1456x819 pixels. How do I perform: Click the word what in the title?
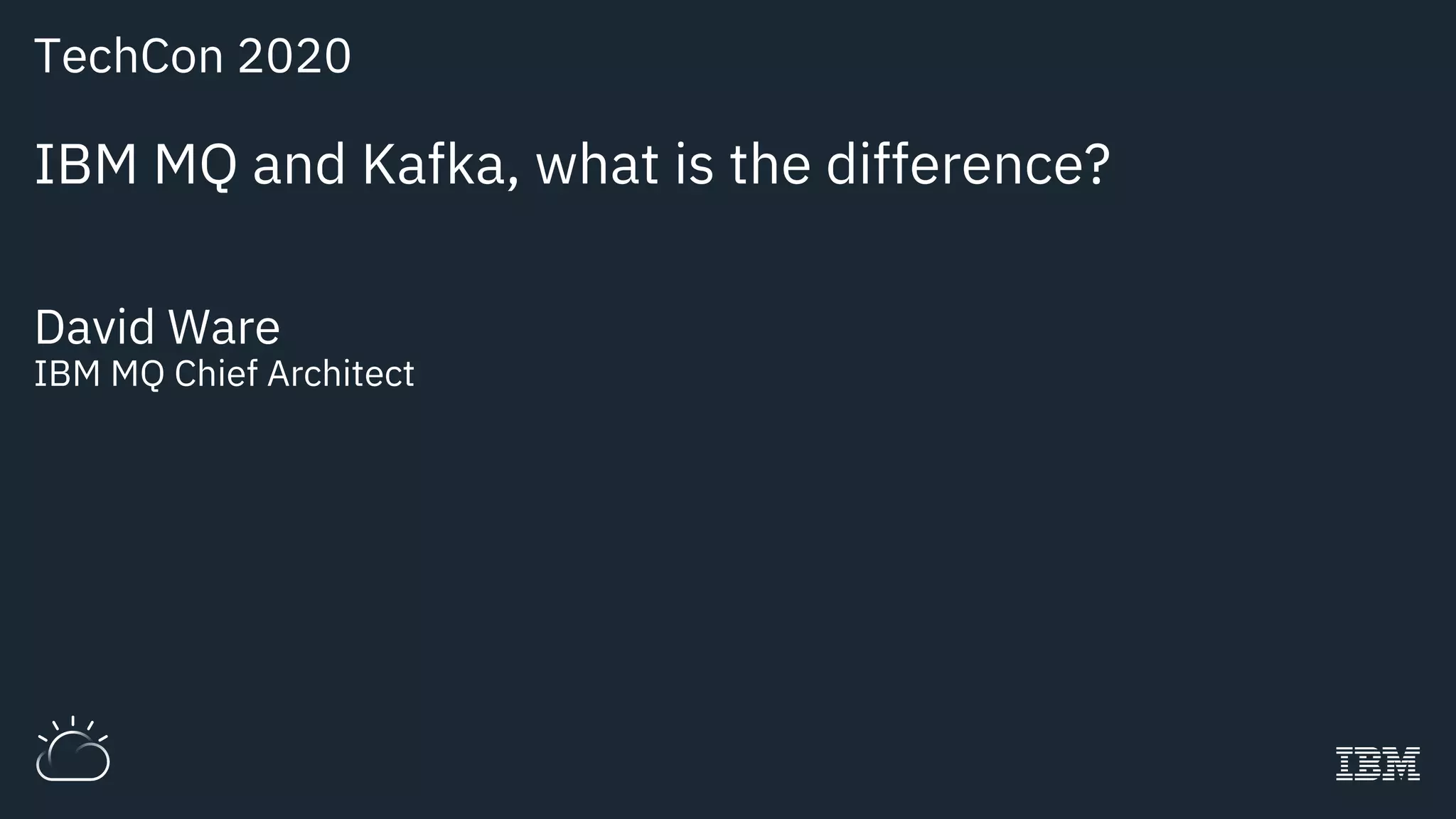(x=597, y=165)
